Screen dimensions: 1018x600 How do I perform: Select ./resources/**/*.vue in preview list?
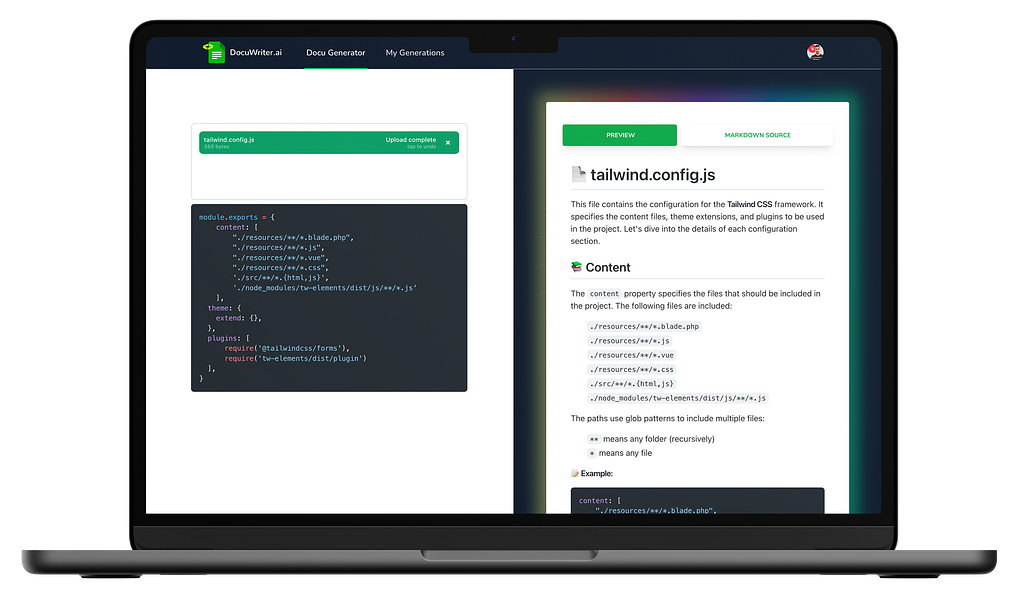point(632,355)
